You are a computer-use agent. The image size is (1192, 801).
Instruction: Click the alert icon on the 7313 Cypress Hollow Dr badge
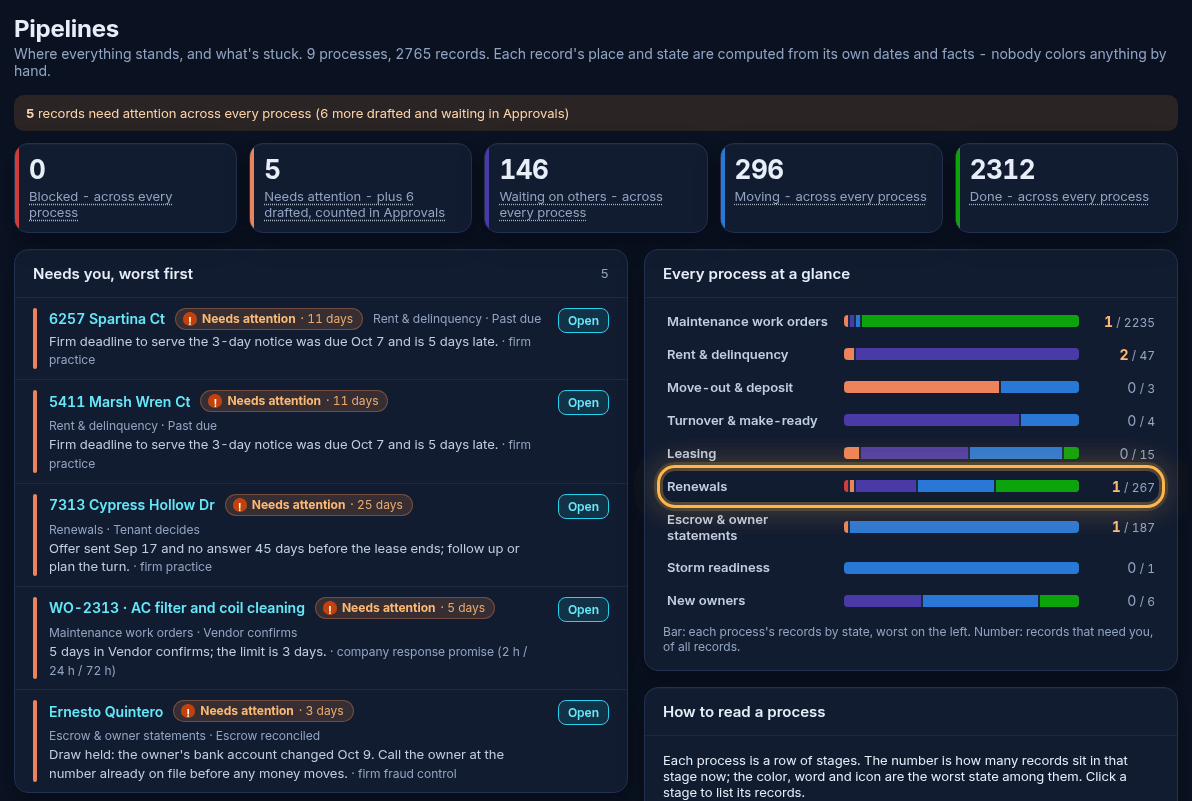pos(239,505)
